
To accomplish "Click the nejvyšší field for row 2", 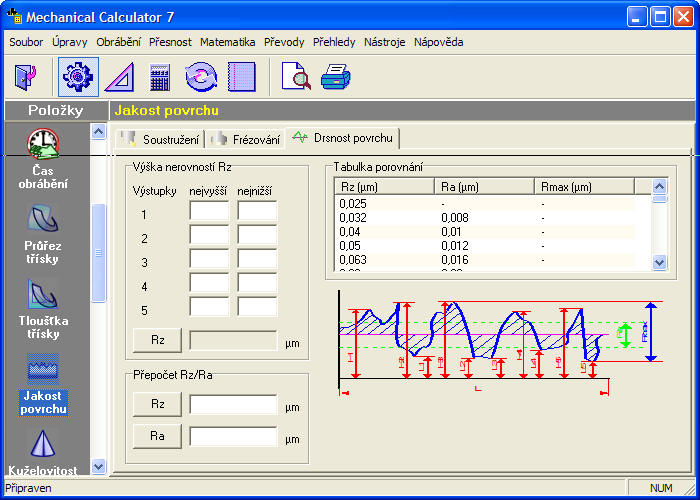I will click(x=209, y=235).
